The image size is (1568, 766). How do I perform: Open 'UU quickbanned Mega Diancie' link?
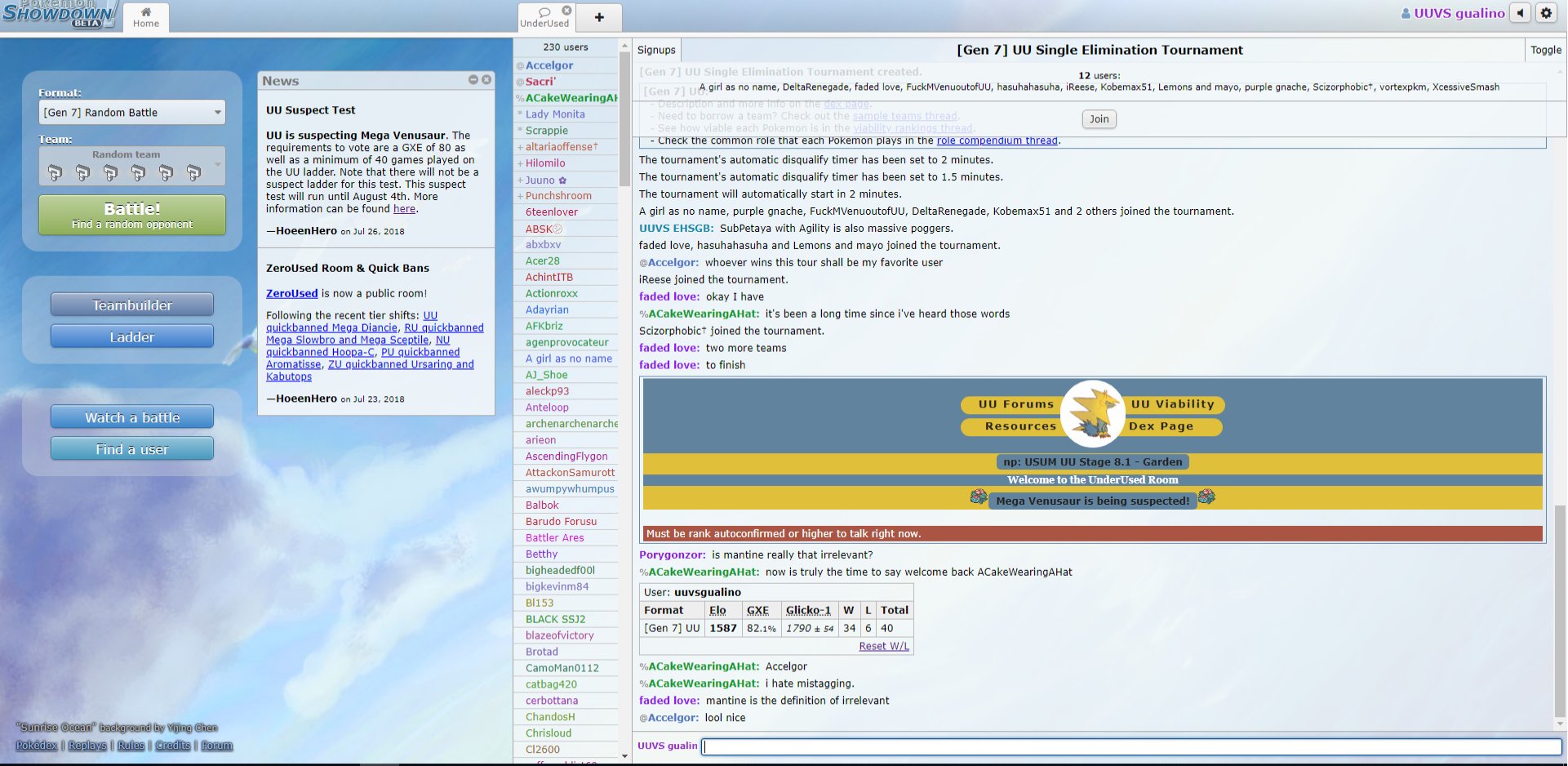pos(353,322)
